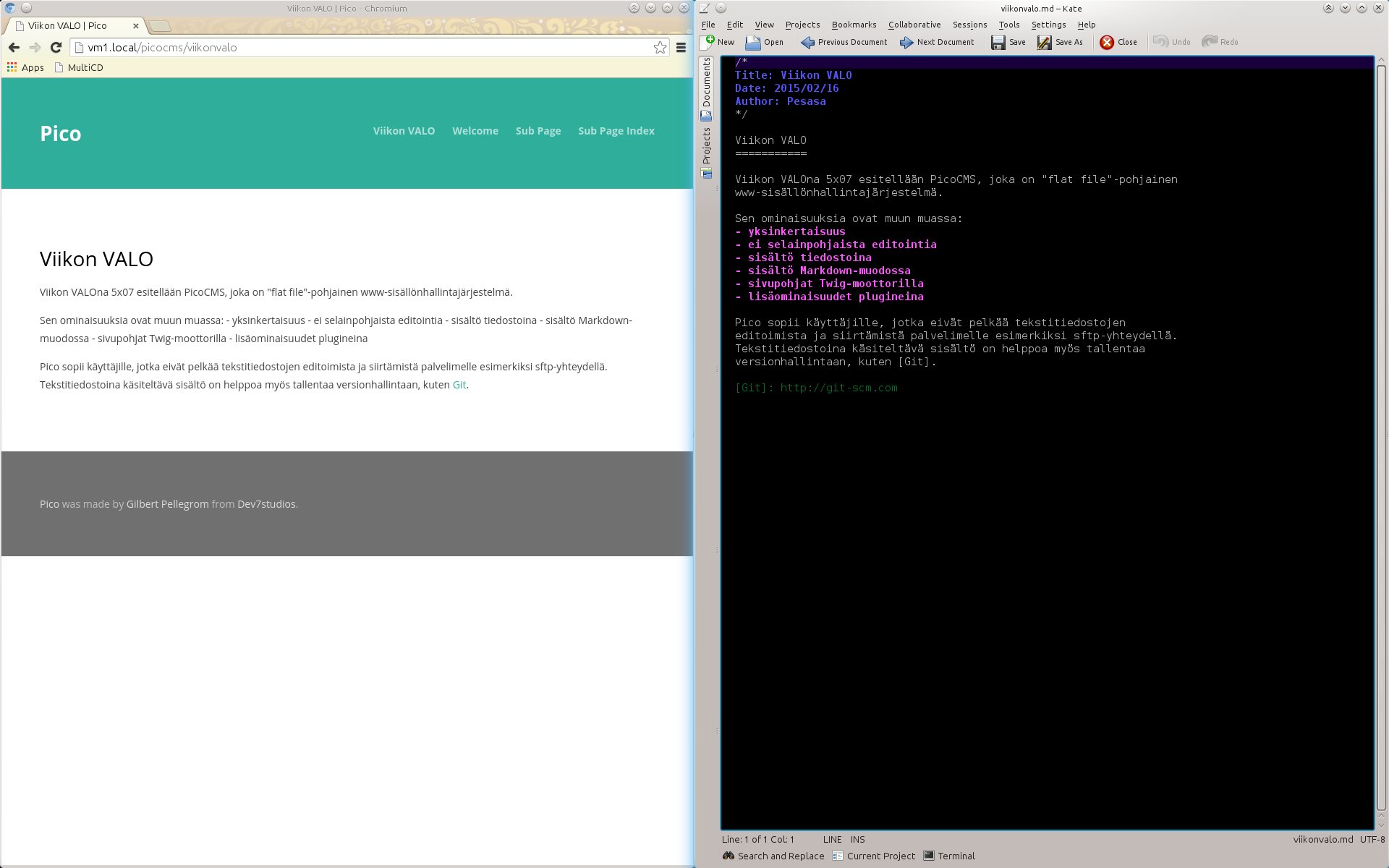Open the UTF-8 encoding selector
Image resolution: width=1389 pixels, height=868 pixels.
coord(1372,839)
